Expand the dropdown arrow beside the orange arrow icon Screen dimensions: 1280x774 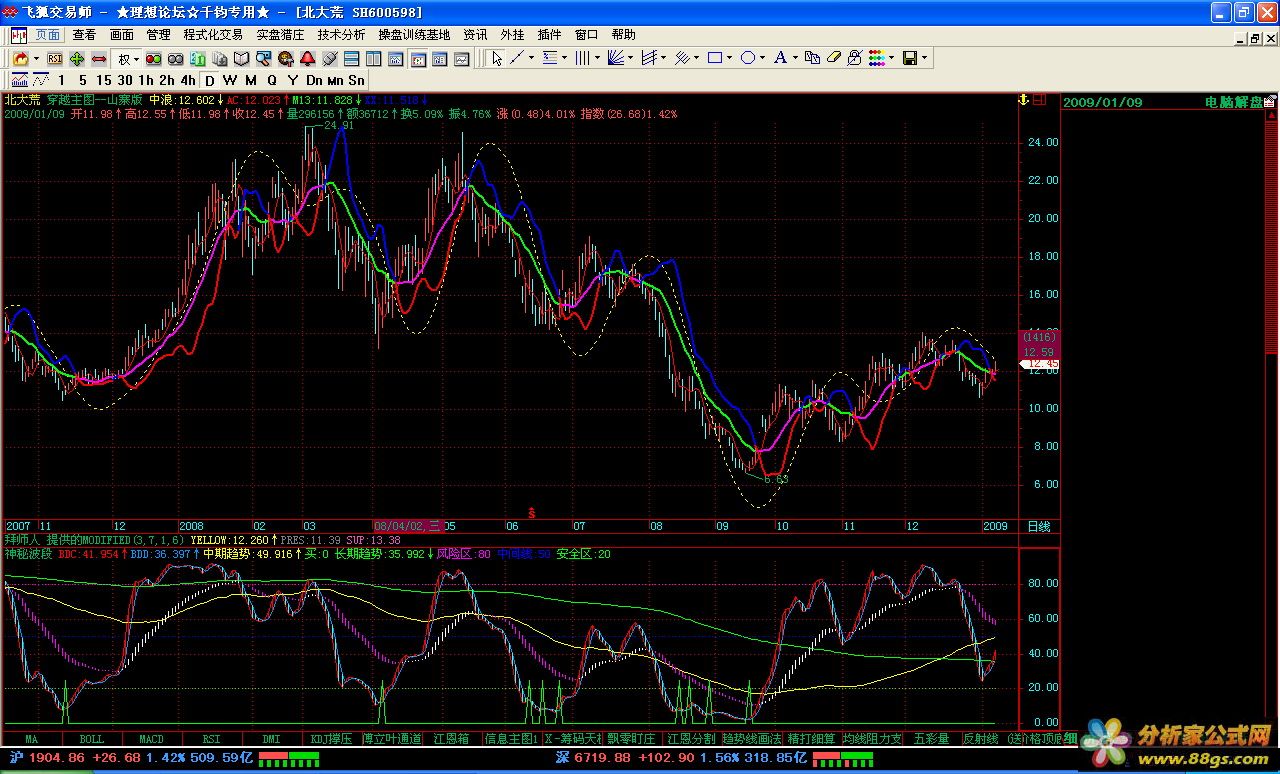(36, 59)
